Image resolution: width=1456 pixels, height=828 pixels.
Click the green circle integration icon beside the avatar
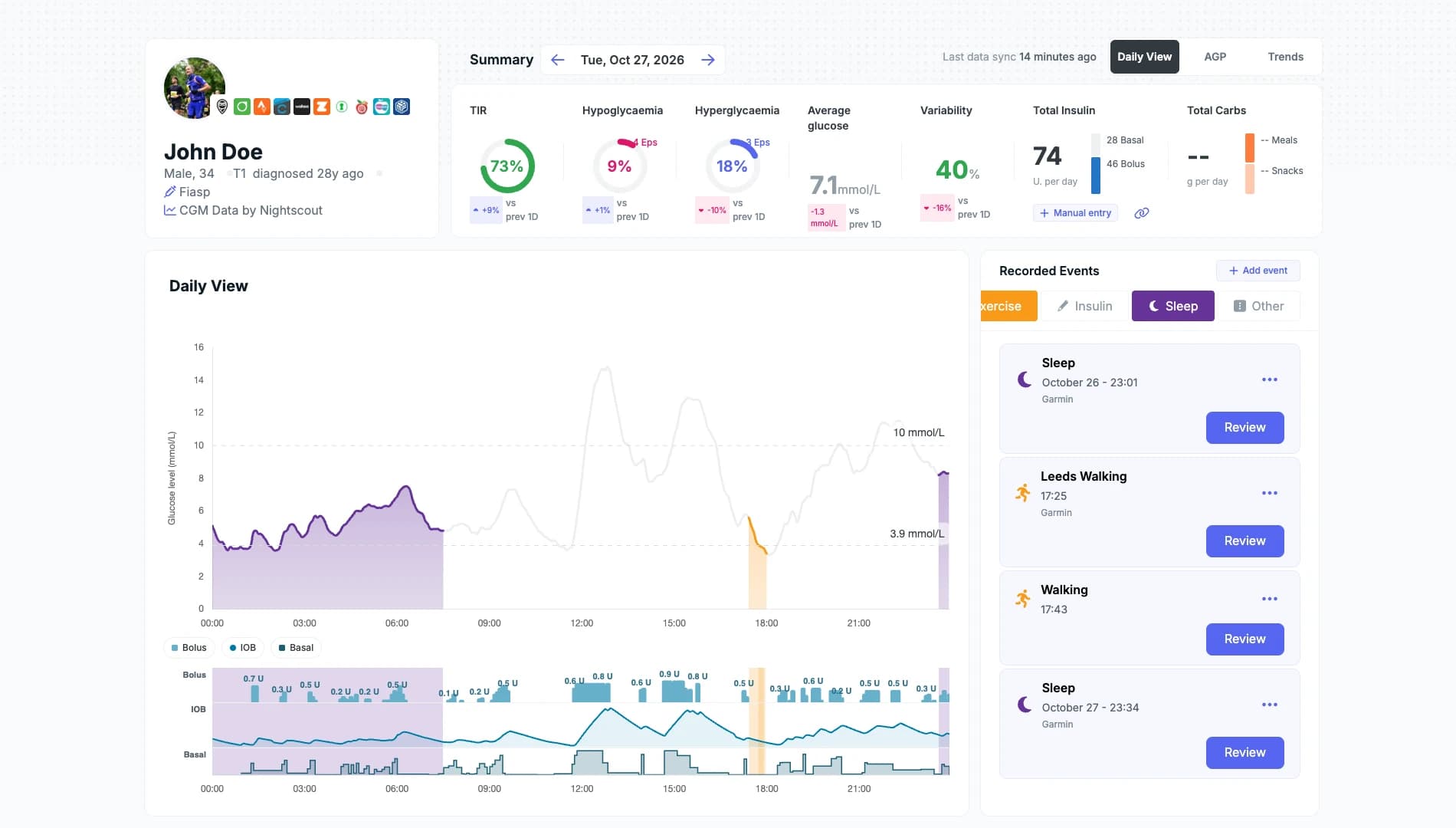(x=242, y=107)
